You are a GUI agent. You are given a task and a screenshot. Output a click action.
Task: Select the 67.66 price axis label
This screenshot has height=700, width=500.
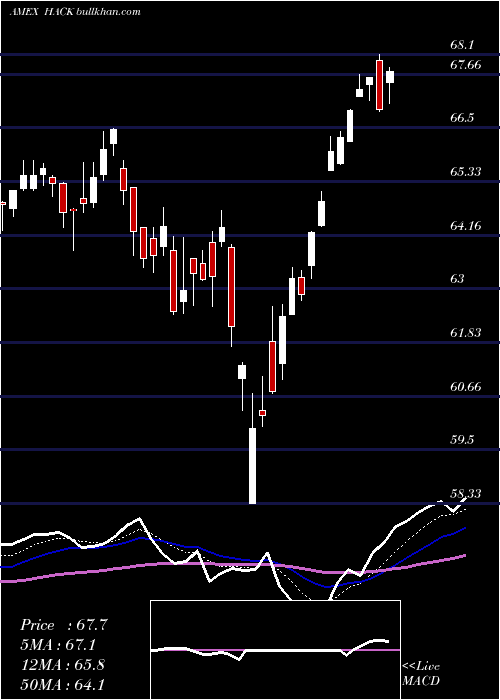click(466, 65)
